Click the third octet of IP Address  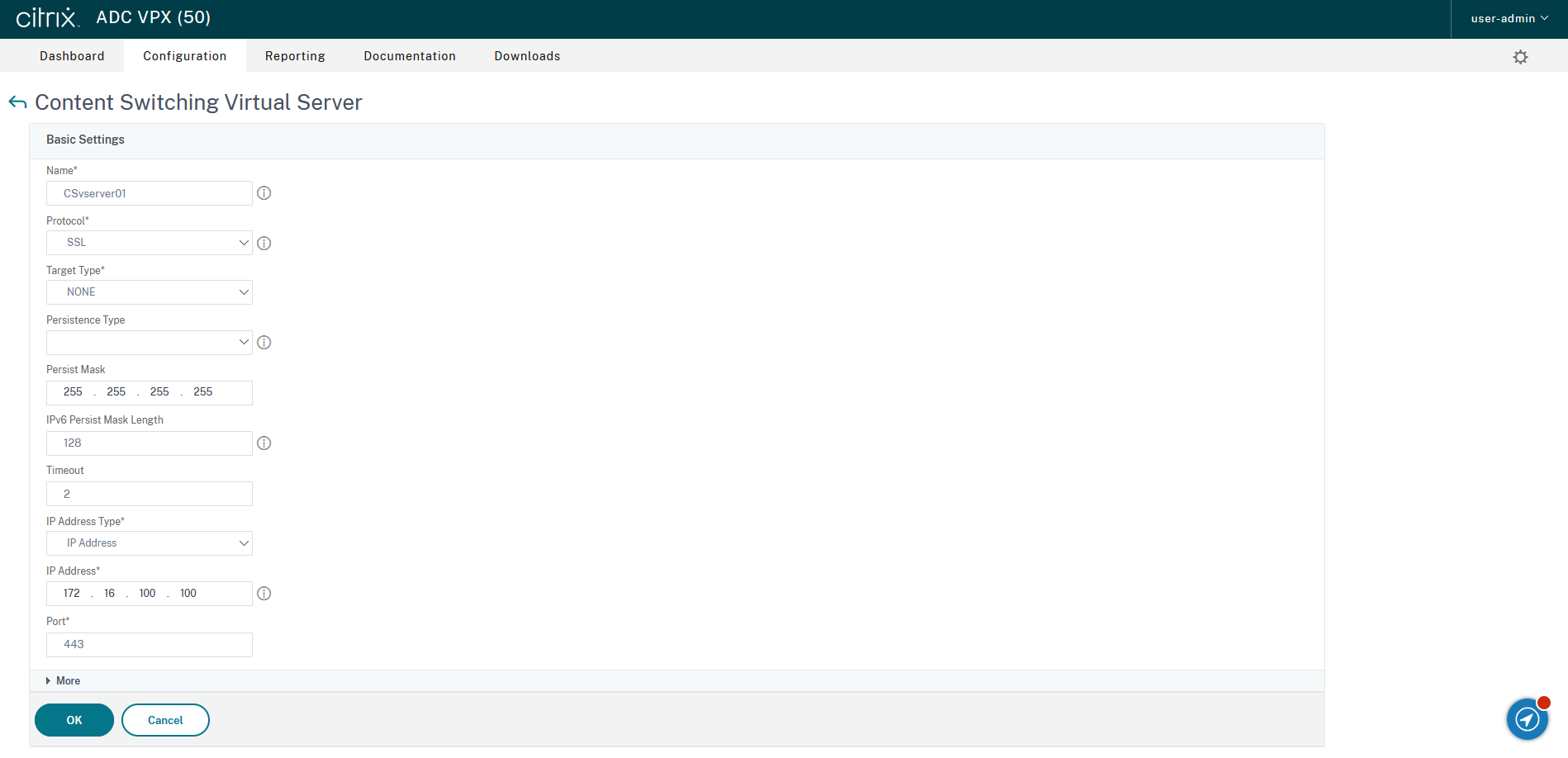(x=147, y=594)
